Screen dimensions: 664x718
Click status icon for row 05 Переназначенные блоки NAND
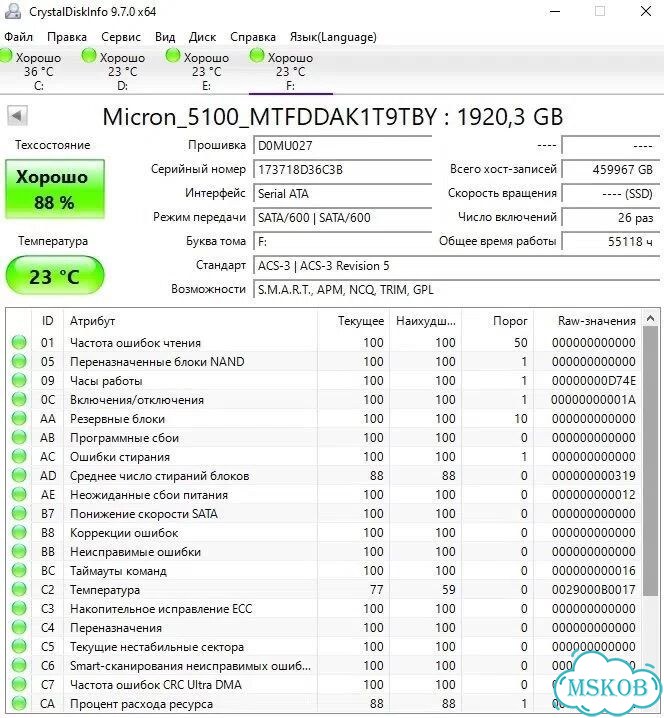[x=19, y=361]
